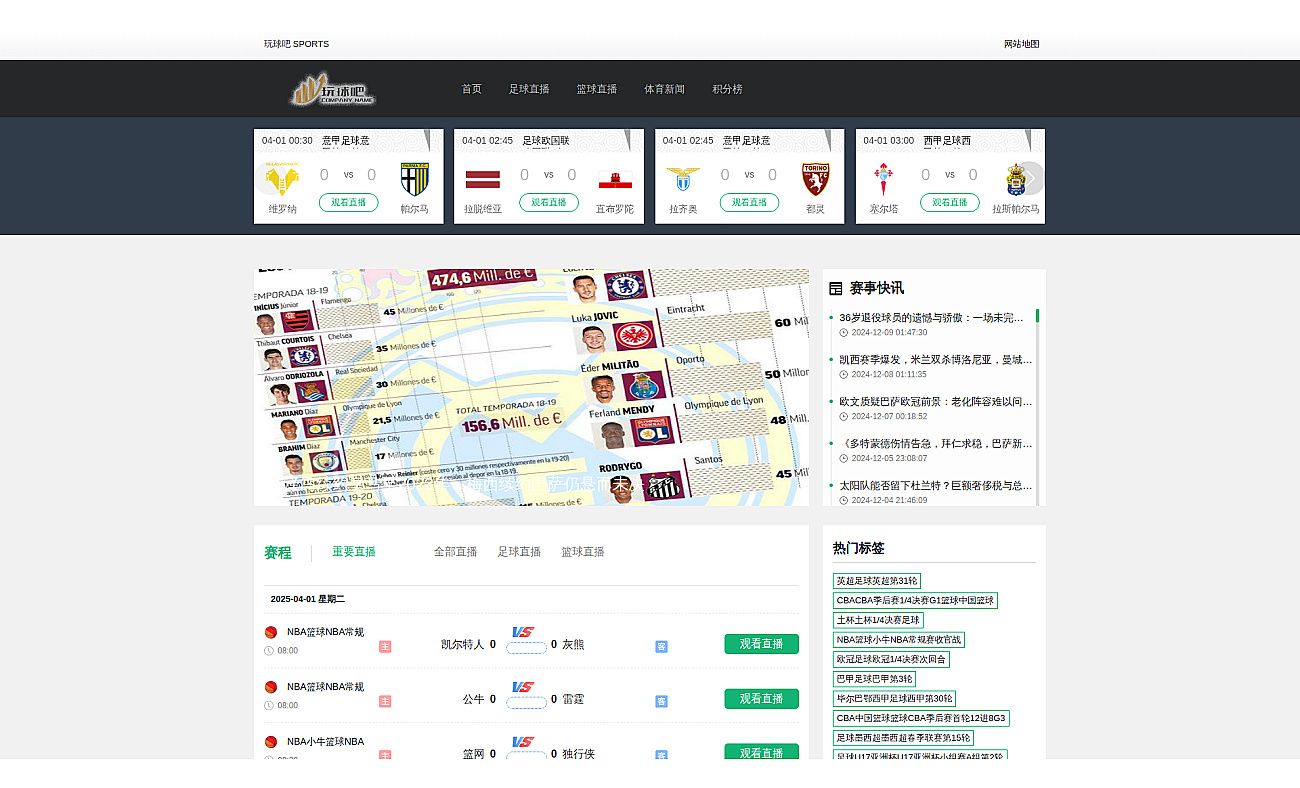The width and height of the screenshot is (1300, 788).
Task: Click the 直布罗陀 flag icon
Action: (x=615, y=179)
